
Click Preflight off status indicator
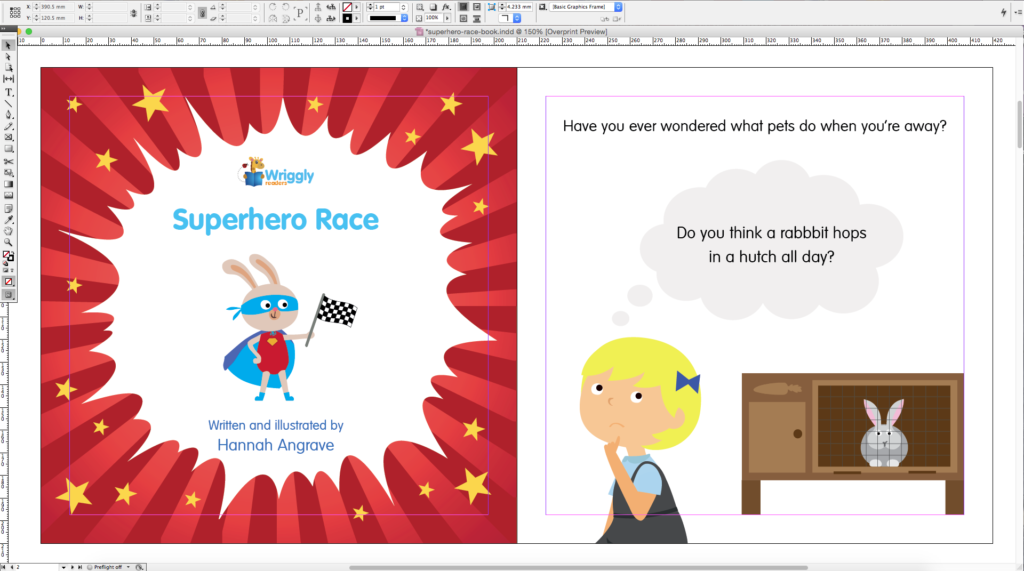click(x=104, y=567)
